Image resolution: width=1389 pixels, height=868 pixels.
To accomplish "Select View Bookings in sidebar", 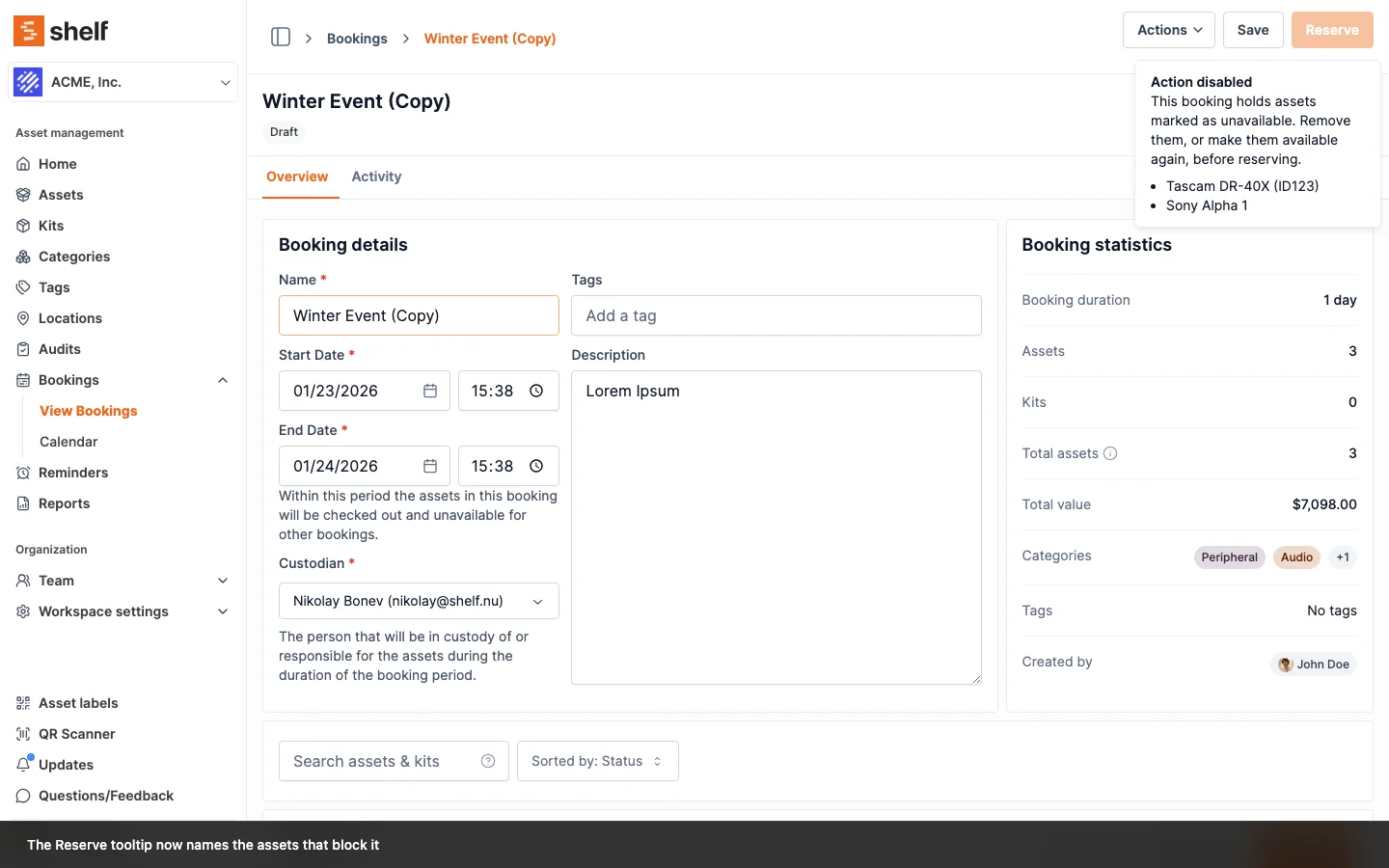I will [x=89, y=411].
